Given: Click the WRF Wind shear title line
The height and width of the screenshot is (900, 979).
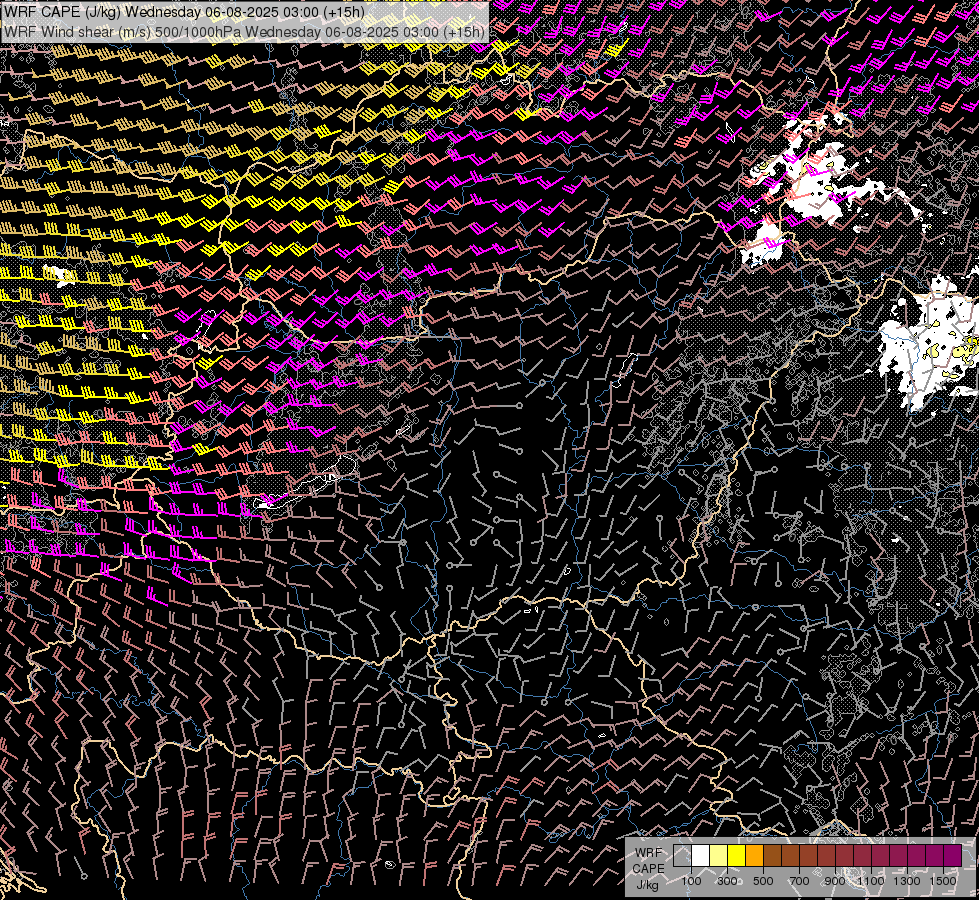Looking at the screenshot, I should click(x=244, y=32).
